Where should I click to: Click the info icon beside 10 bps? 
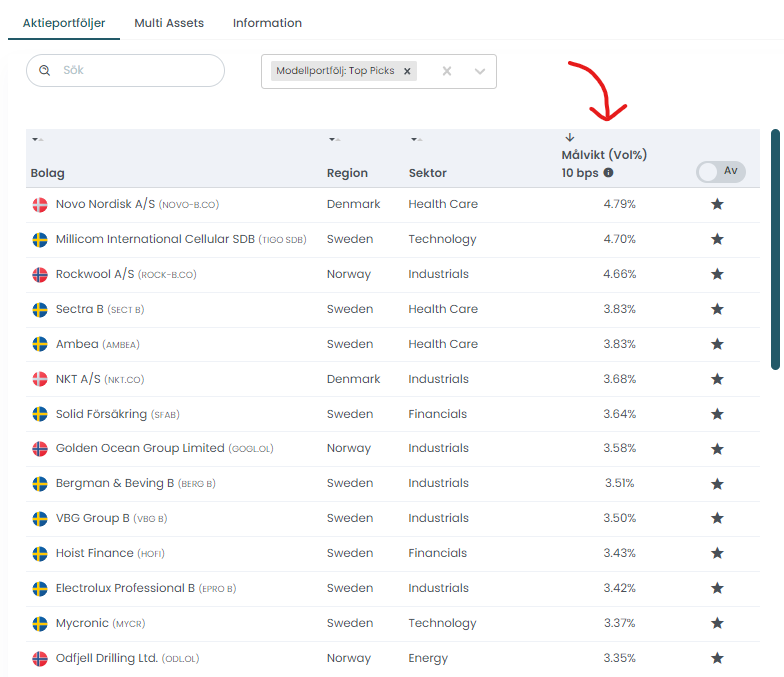coord(608,173)
